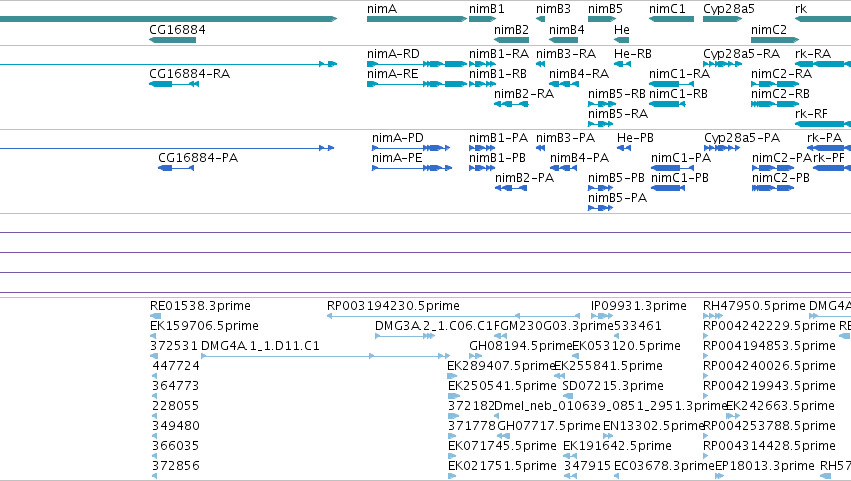Select EST RP004194853.5prime
The height and width of the screenshot is (481, 851).
click(x=706, y=356)
